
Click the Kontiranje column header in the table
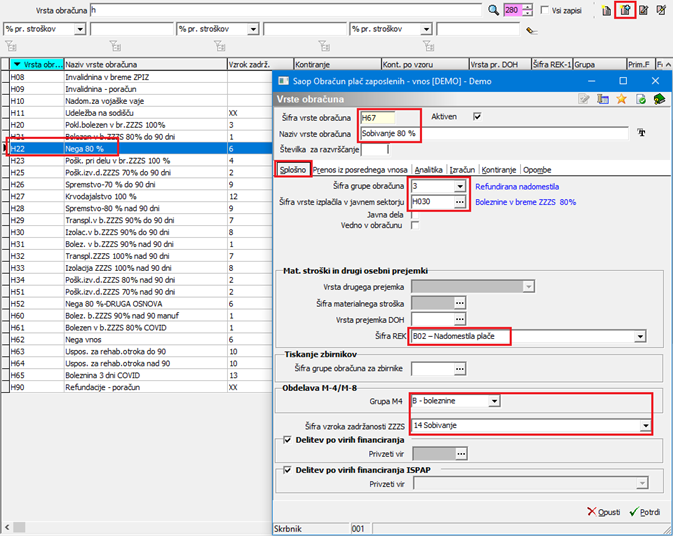tap(337, 64)
